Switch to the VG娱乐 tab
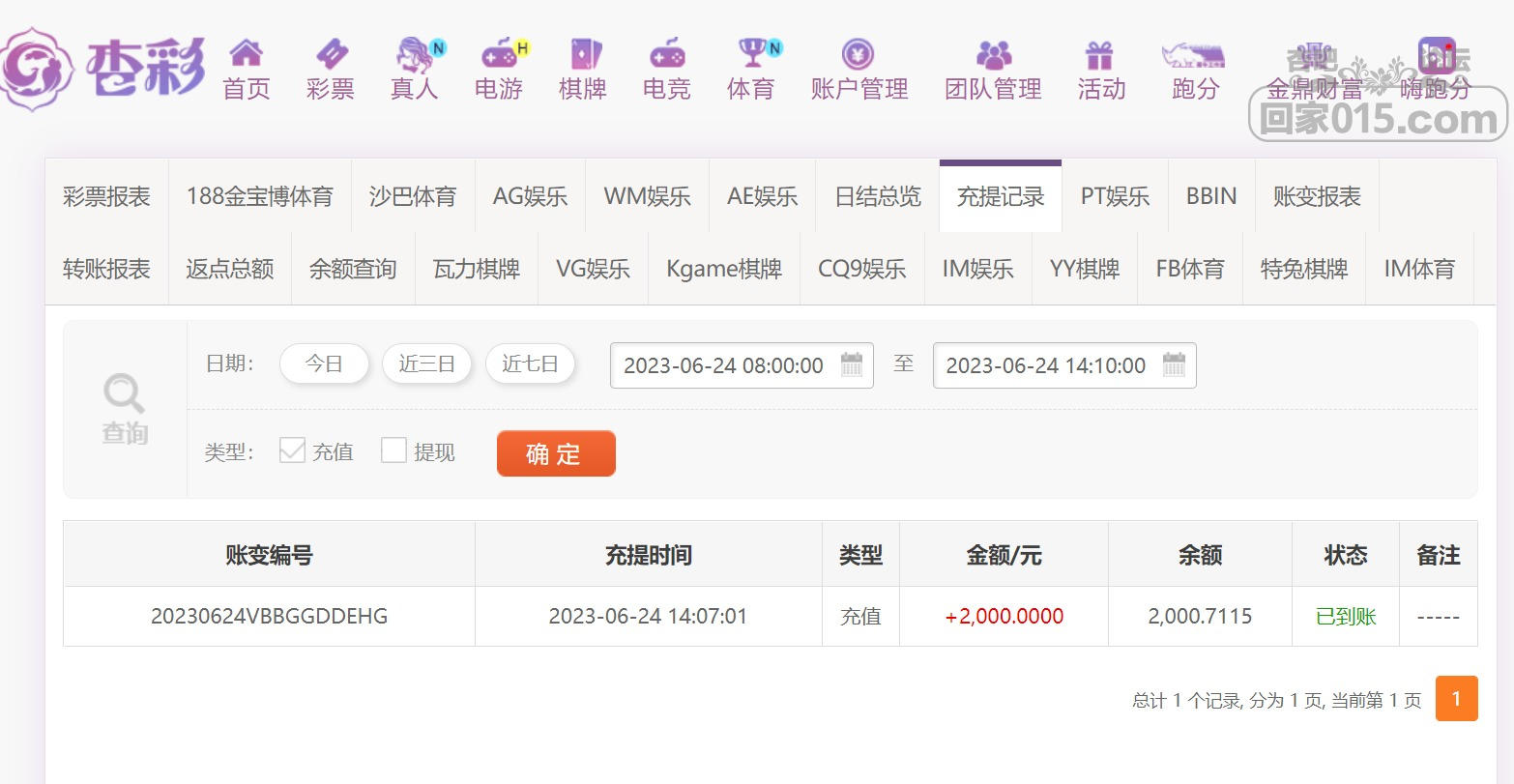This screenshot has height=784, width=1514. pyautogui.click(x=593, y=269)
